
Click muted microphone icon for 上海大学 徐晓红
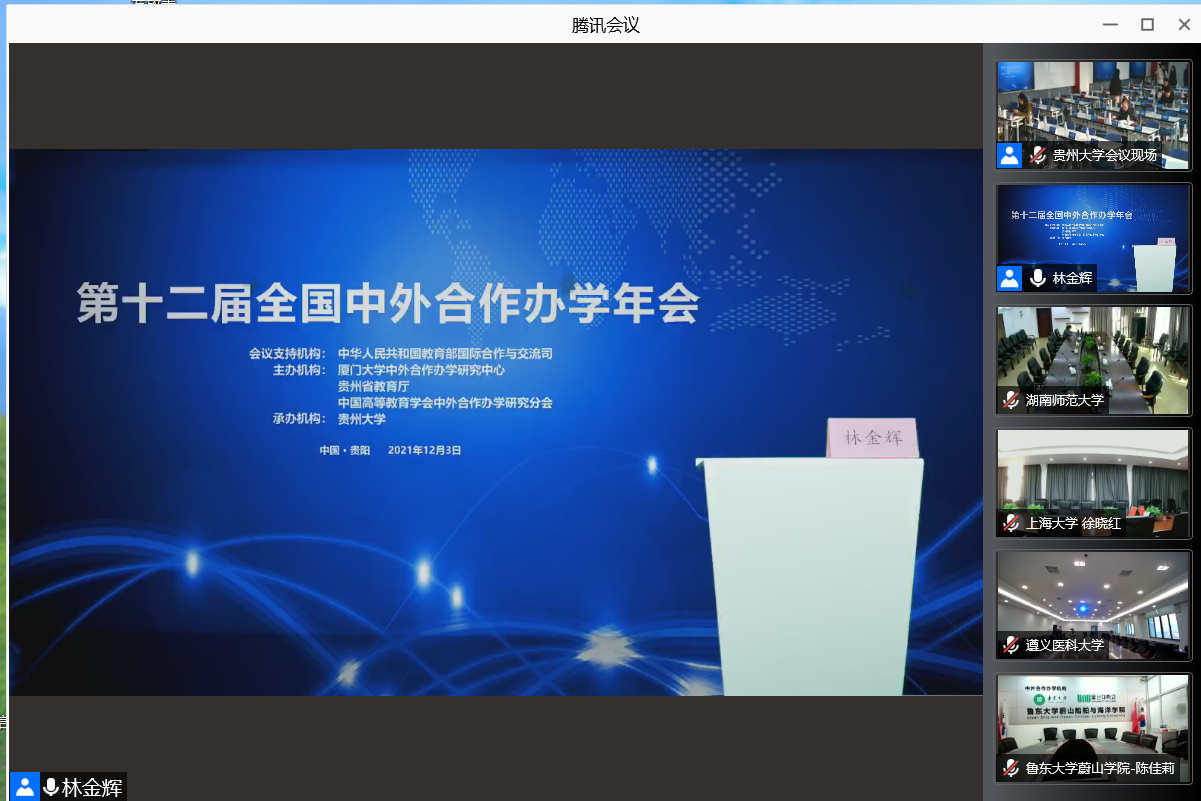[1011, 523]
